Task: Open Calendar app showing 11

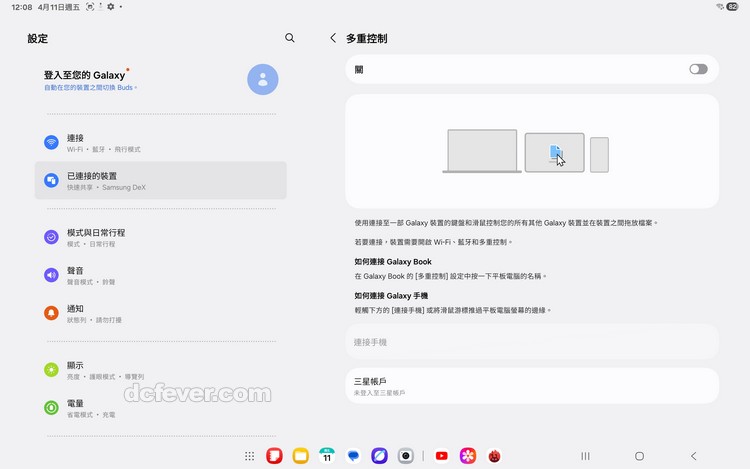Action: tap(327, 456)
